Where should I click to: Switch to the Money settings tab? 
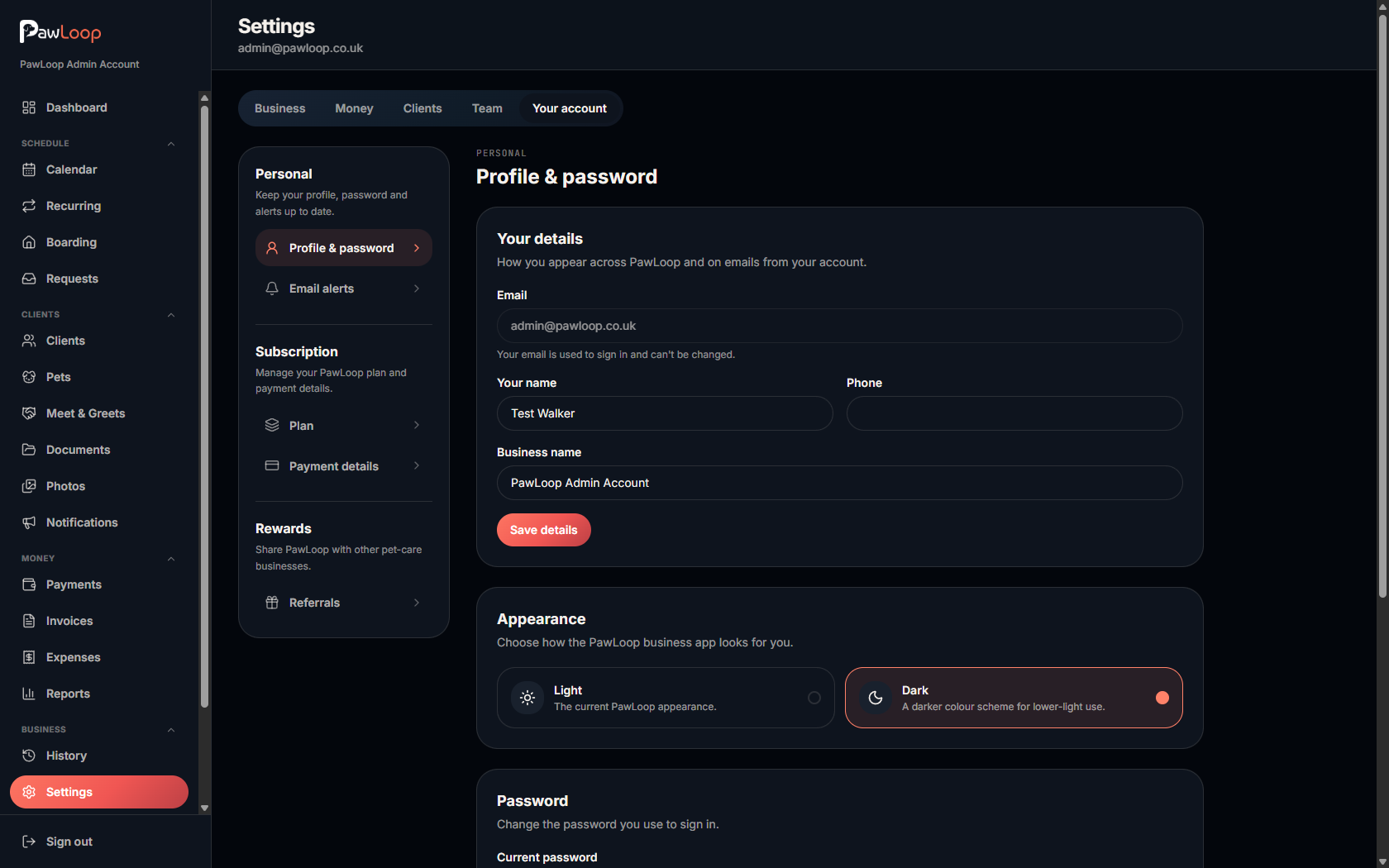tap(354, 108)
